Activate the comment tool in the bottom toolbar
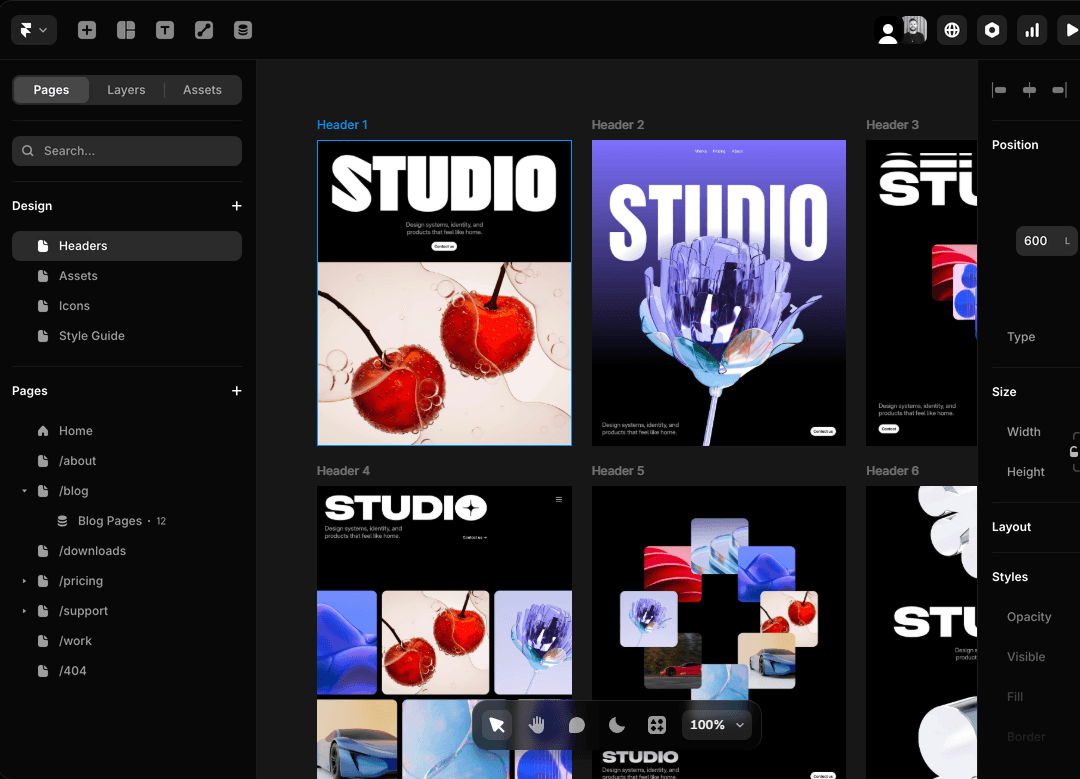 click(x=577, y=725)
